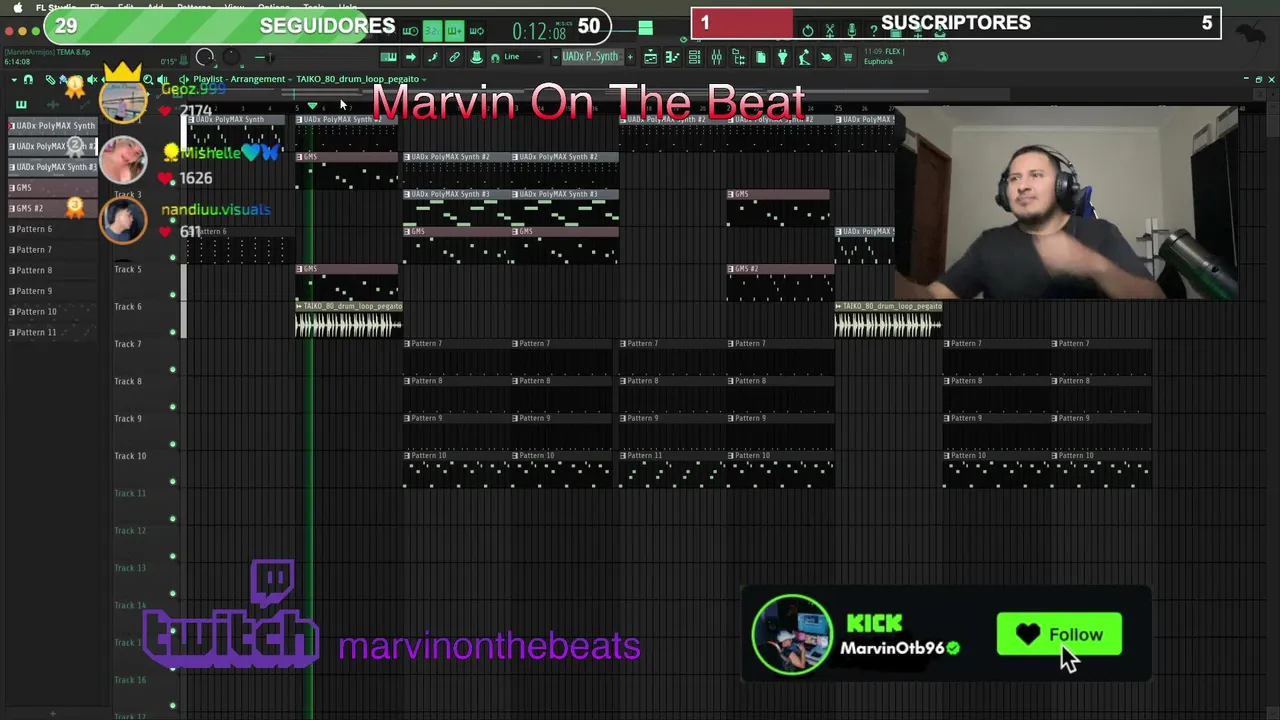This screenshot has height=720, width=1280.
Task: Open the shopping cart content library
Action: point(848,57)
